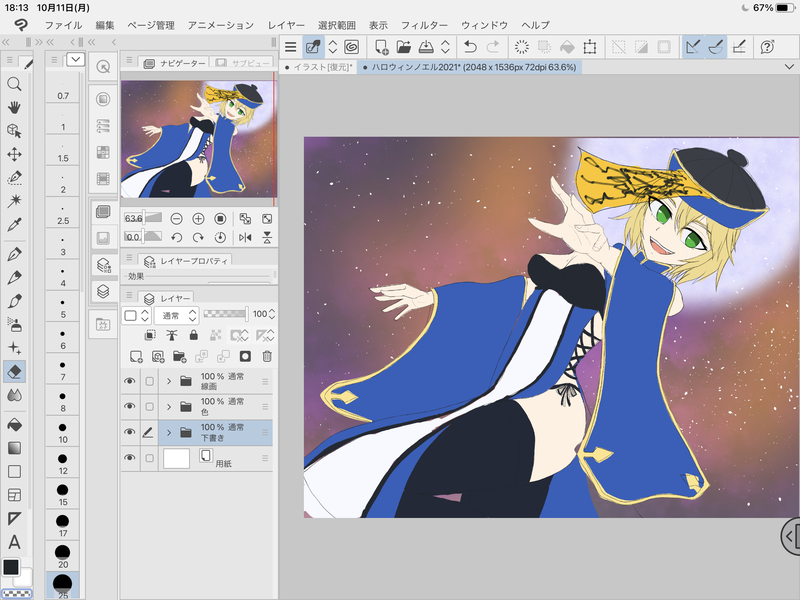Expand the 下書き layer folder
The height and width of the screenshot is (600, 800).
tap(169, 433)
